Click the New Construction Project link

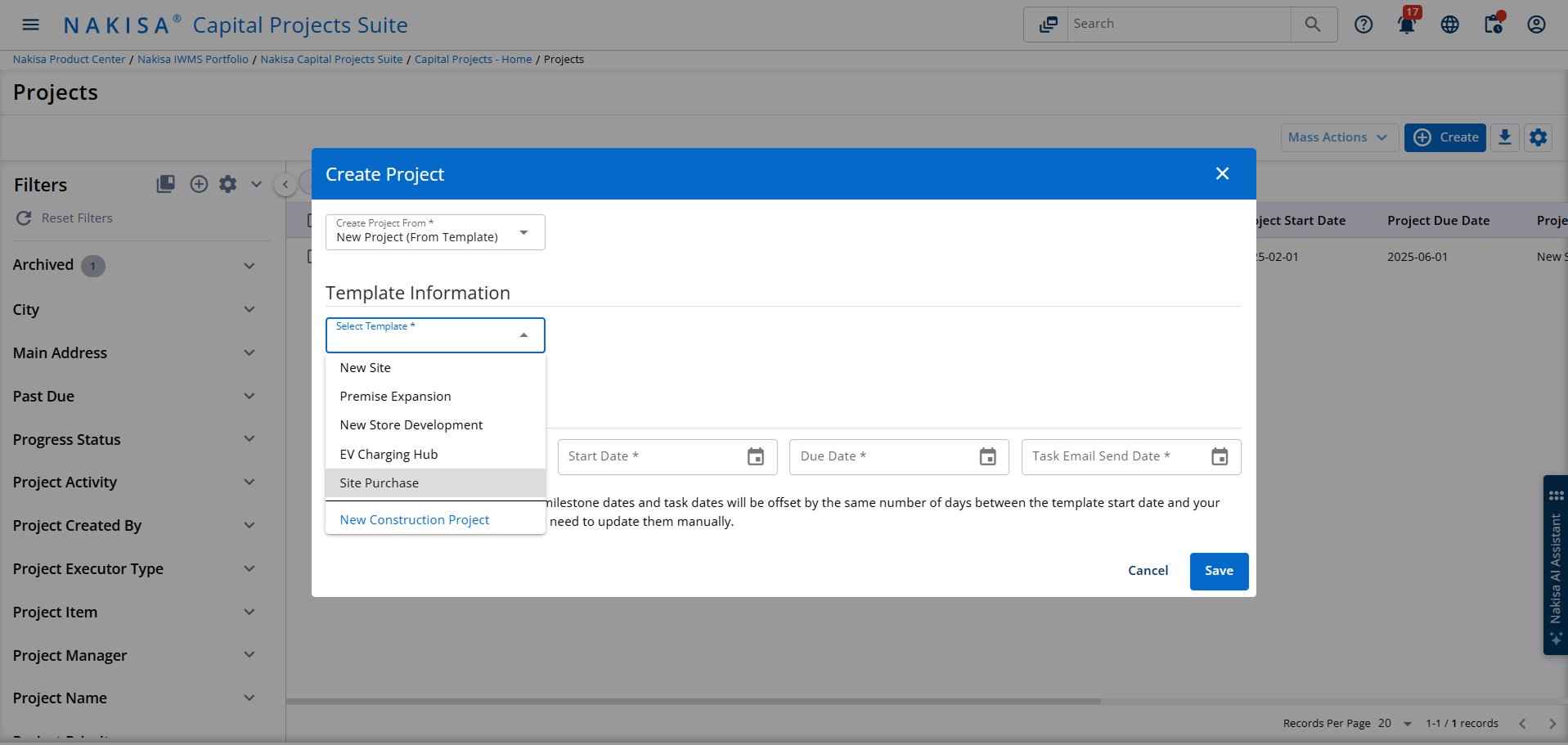[x=414, y=520]
